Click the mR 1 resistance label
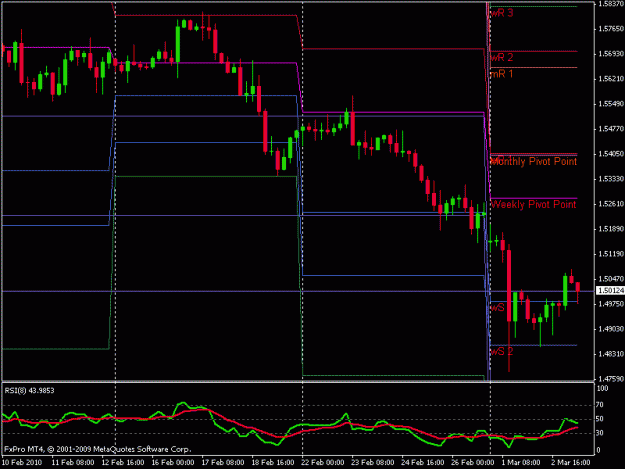The width and height of the screenshot is (625, 469). [502, 74]
